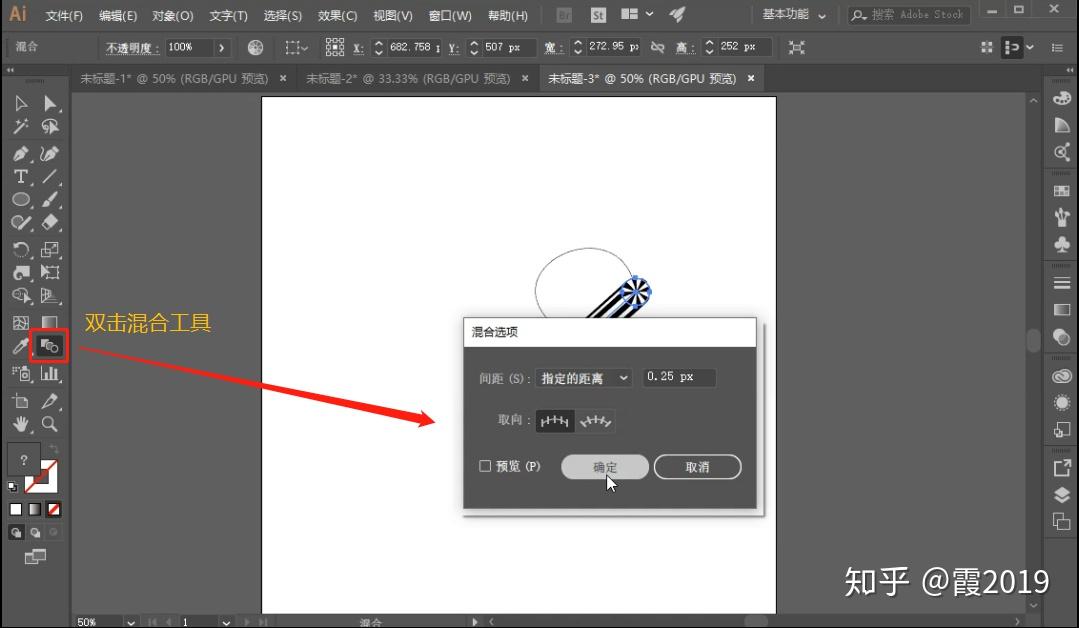The image size is (1079, 628).
Task: Open the Essentials workspace switcher dropdown
Action: (x=794, y=14)
